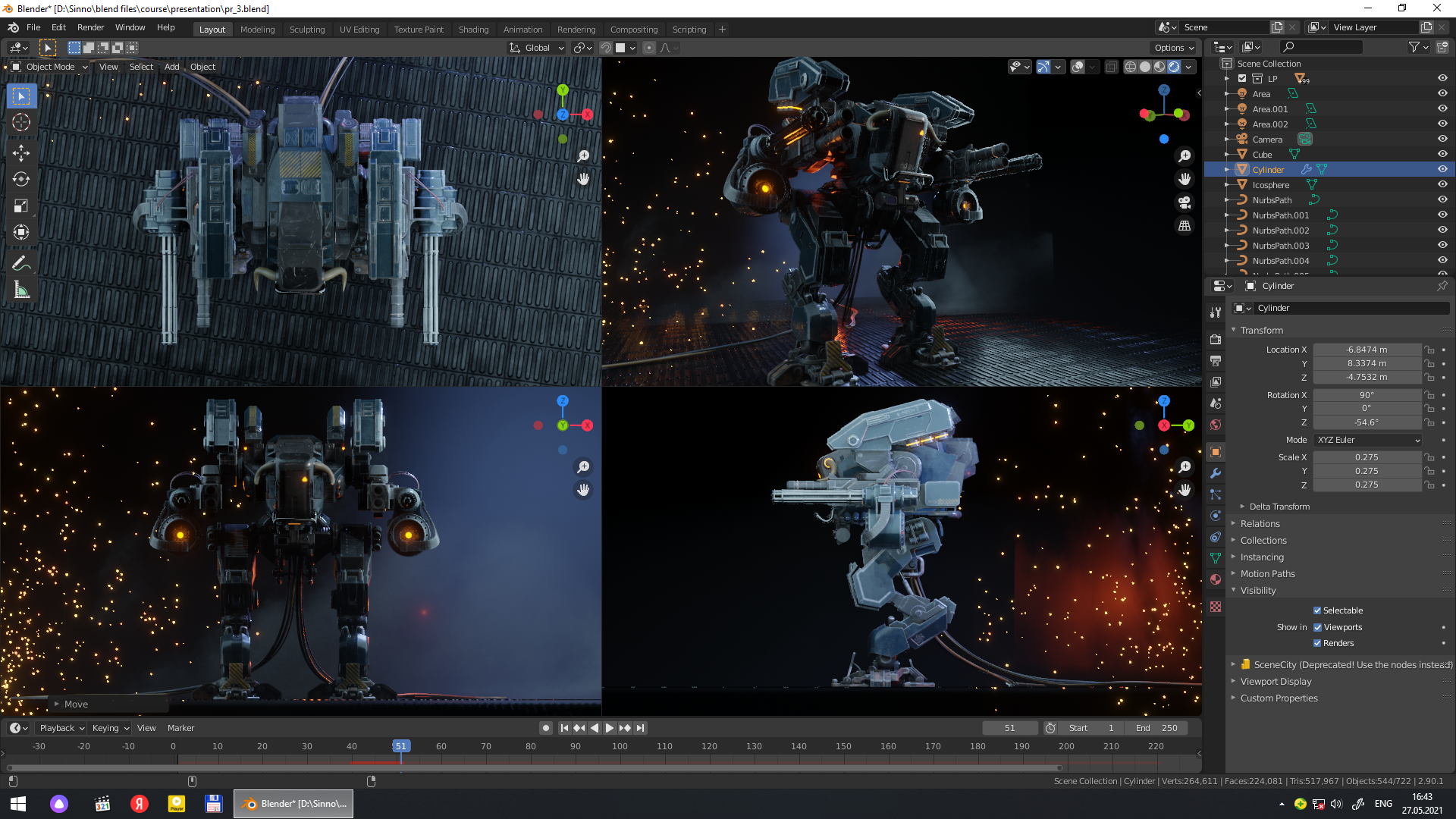
Task: Click frame 51 marker on timeline
Action: pos(400,746)
